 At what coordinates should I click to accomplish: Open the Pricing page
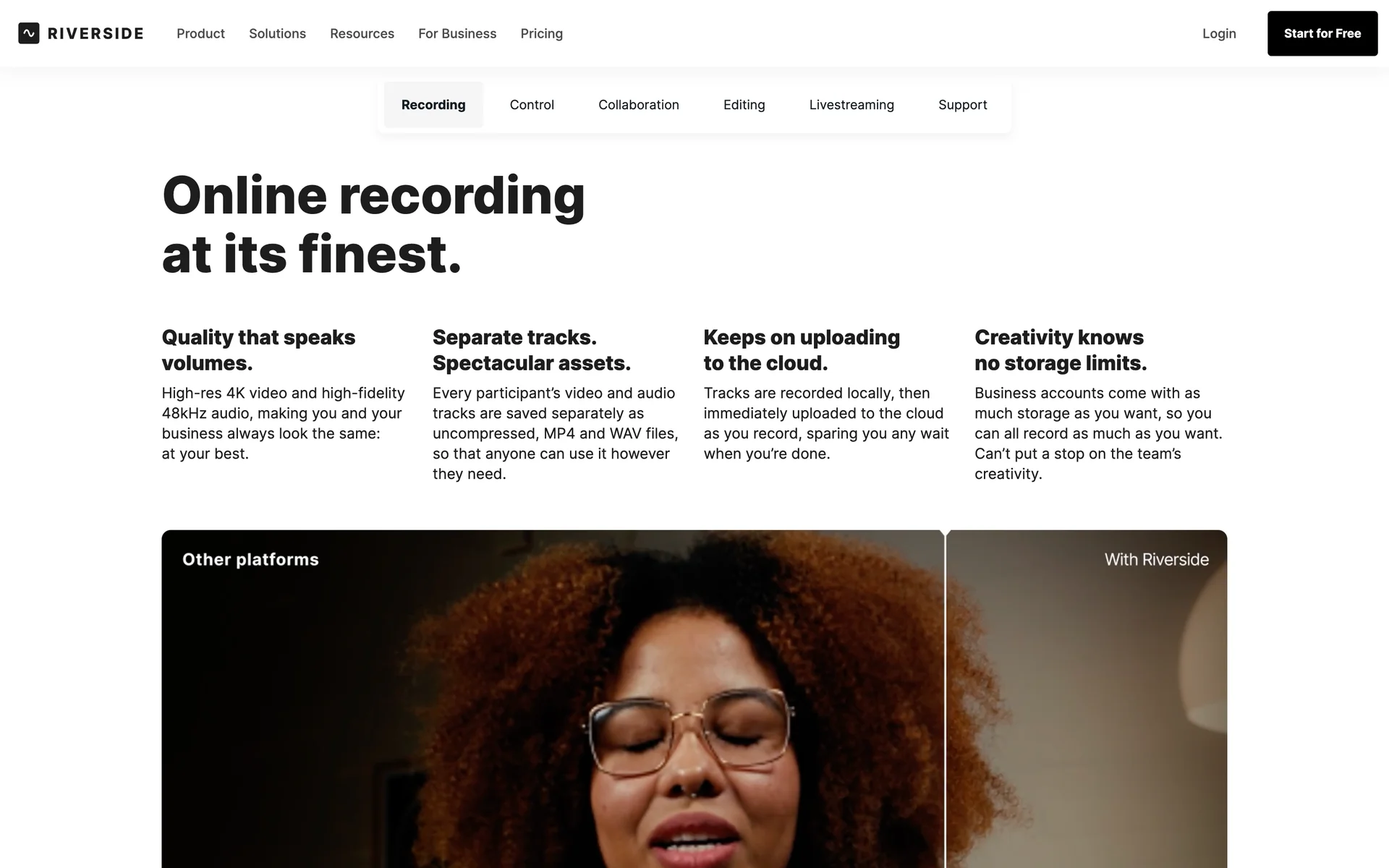(541, 33)
